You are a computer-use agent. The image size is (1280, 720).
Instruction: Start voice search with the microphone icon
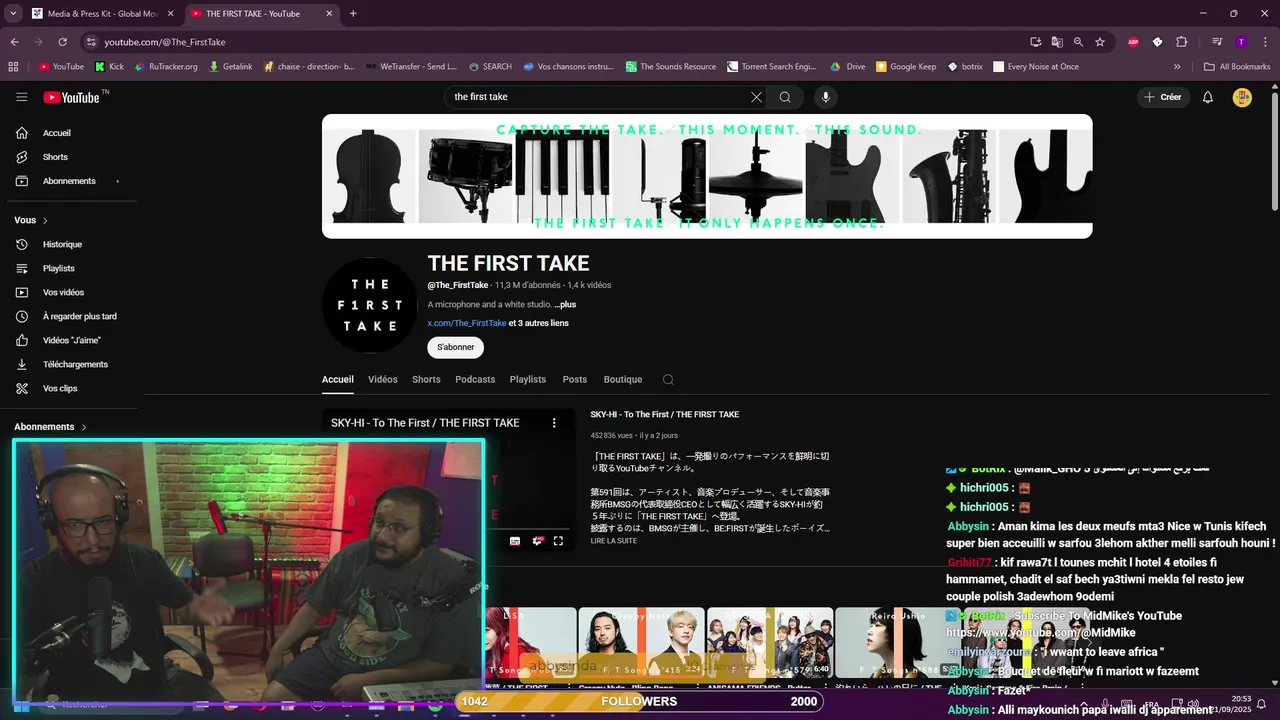click(825, 97)
